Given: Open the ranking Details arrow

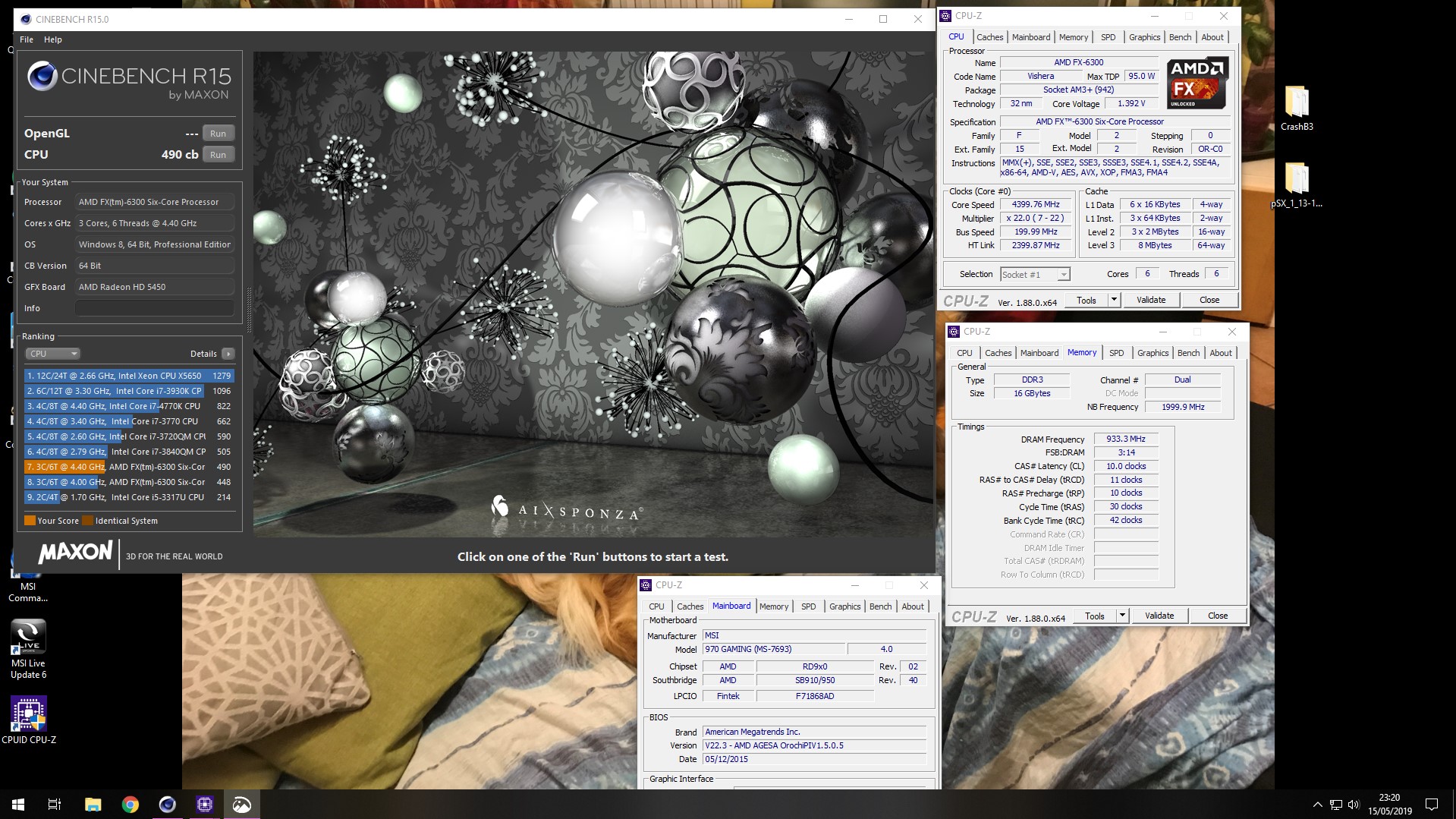Looking at the screenshot, I should pos(228,354).
